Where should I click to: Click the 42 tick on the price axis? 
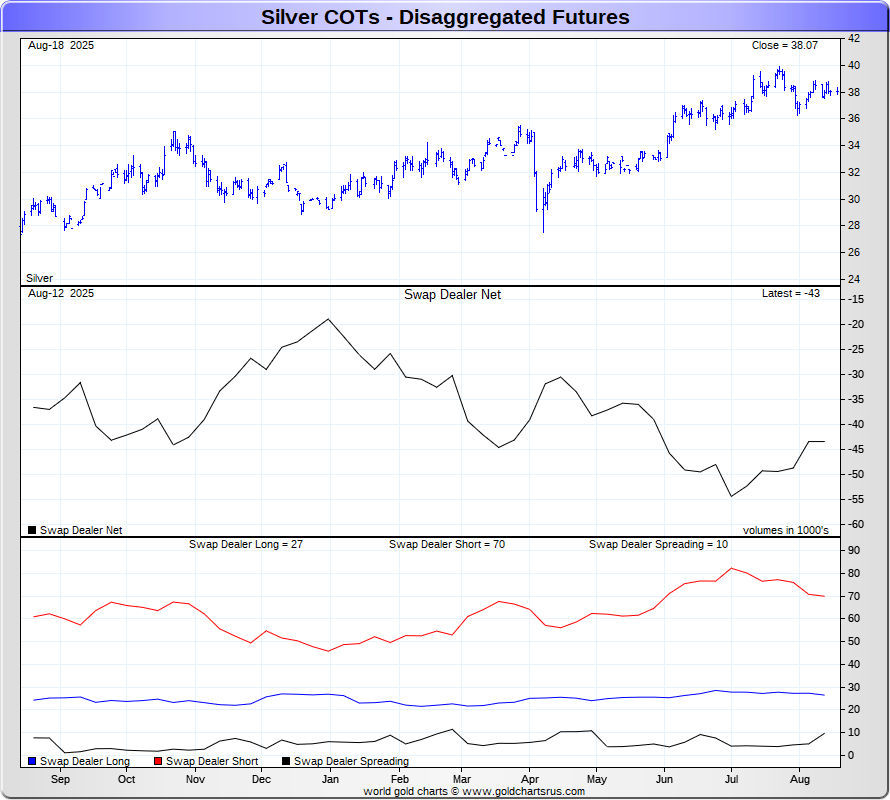(x=854, y=39)
